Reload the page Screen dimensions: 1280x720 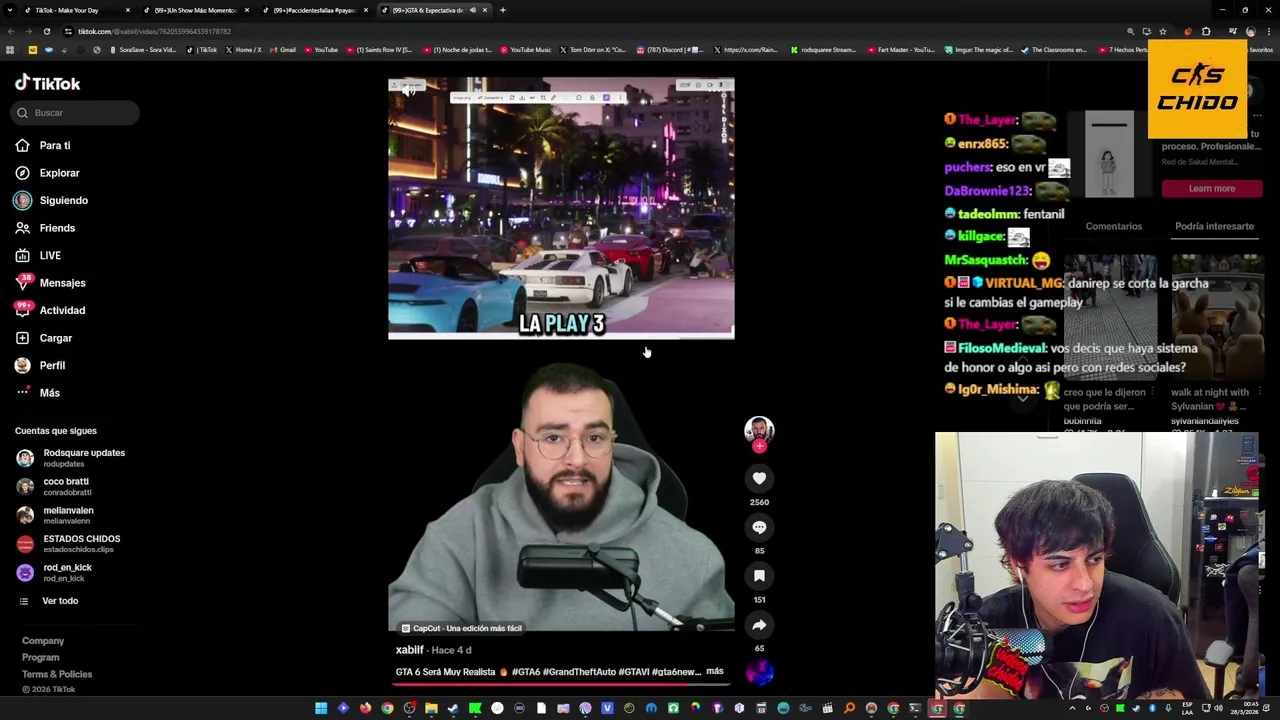[x=46, y=31]
